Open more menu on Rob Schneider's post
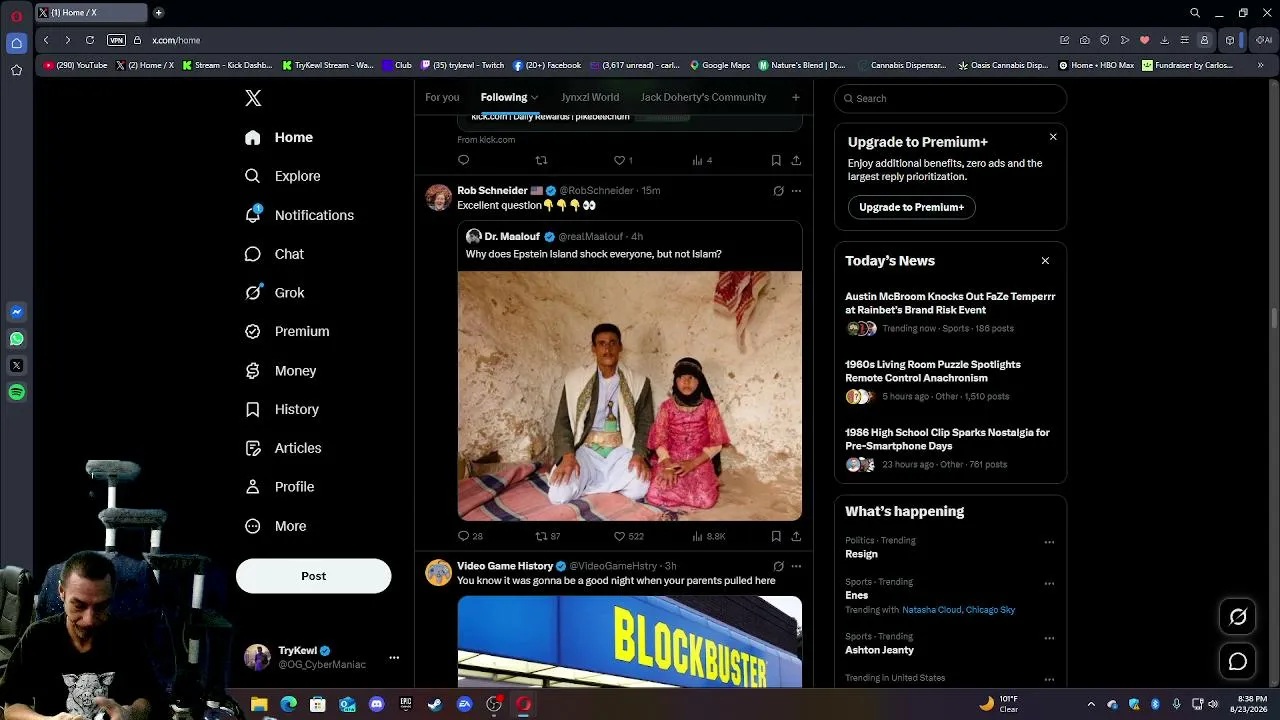Viewport: 1280px width, 720px height. click(796, 191)
